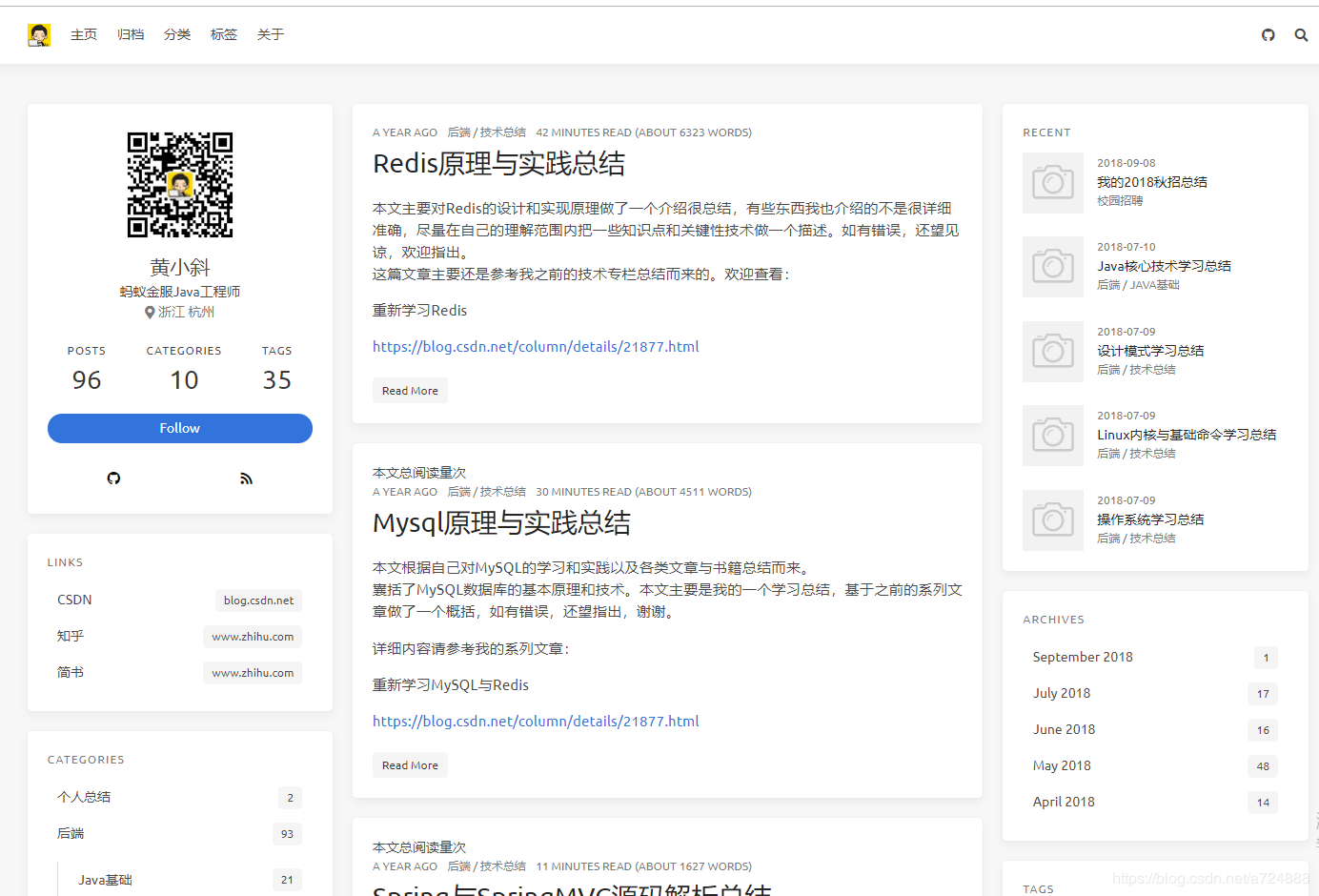This screenshot has height=896, width=1319.
Task: Select 标签 in the top navigation
Action: tap(224, 34)
